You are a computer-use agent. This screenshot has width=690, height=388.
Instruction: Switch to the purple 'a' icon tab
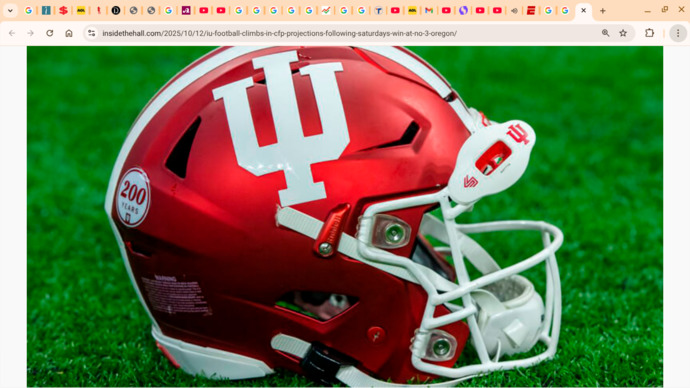(186, 11)
